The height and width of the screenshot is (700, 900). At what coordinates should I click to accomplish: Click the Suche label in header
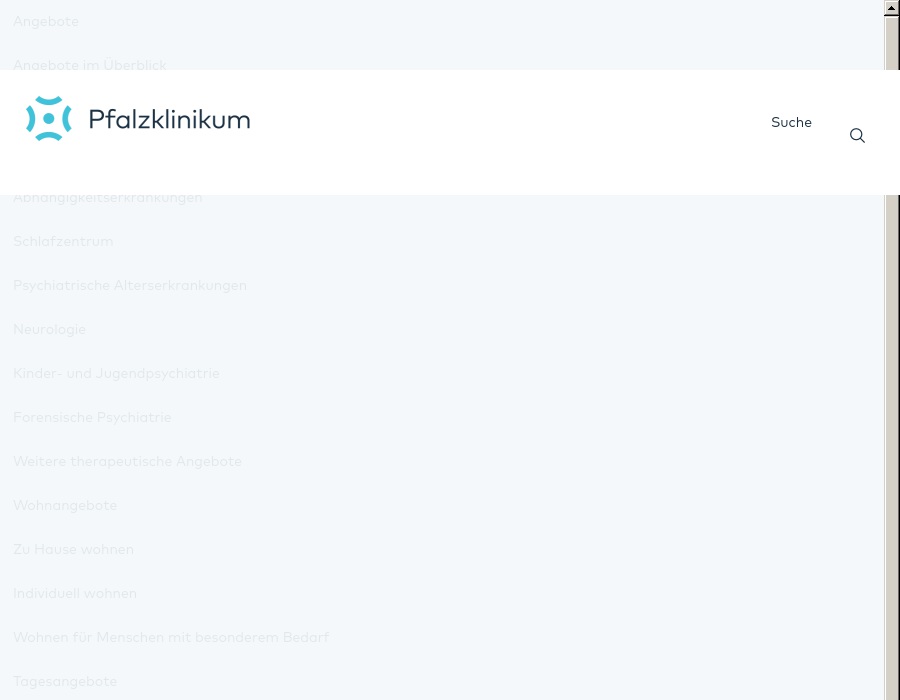coord(791,122)
